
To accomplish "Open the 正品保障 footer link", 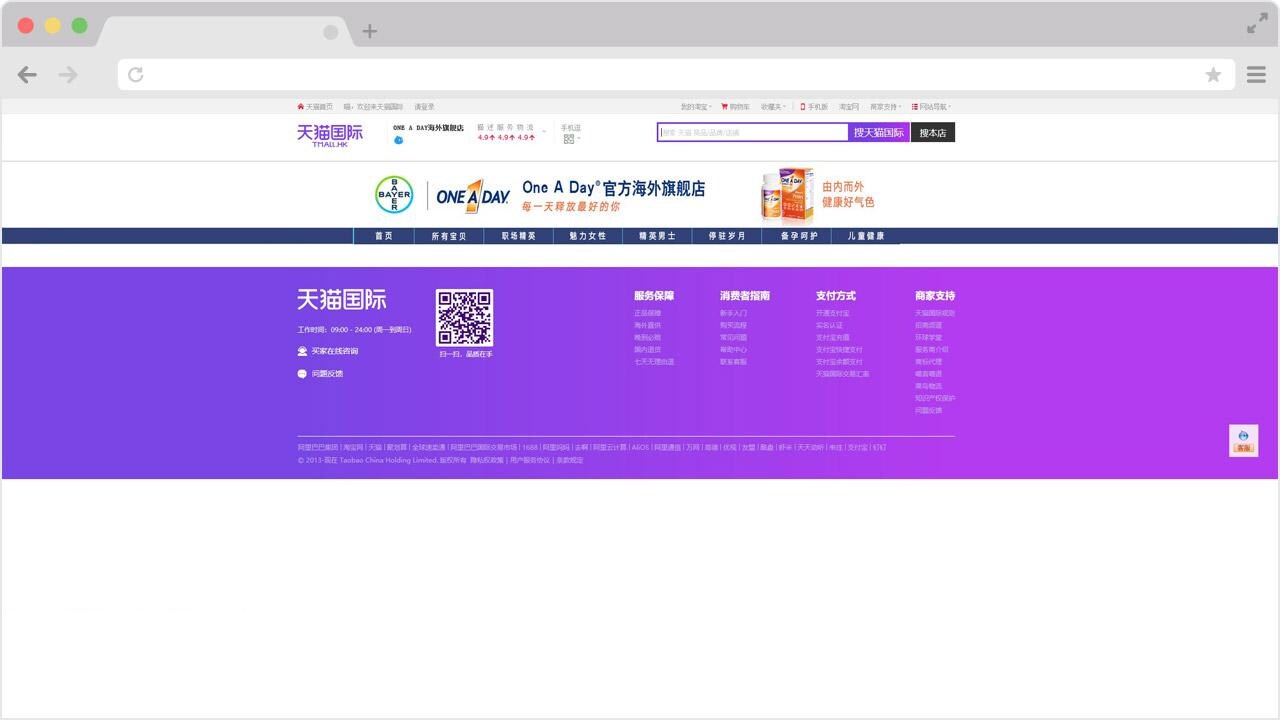I will point(647,313).
